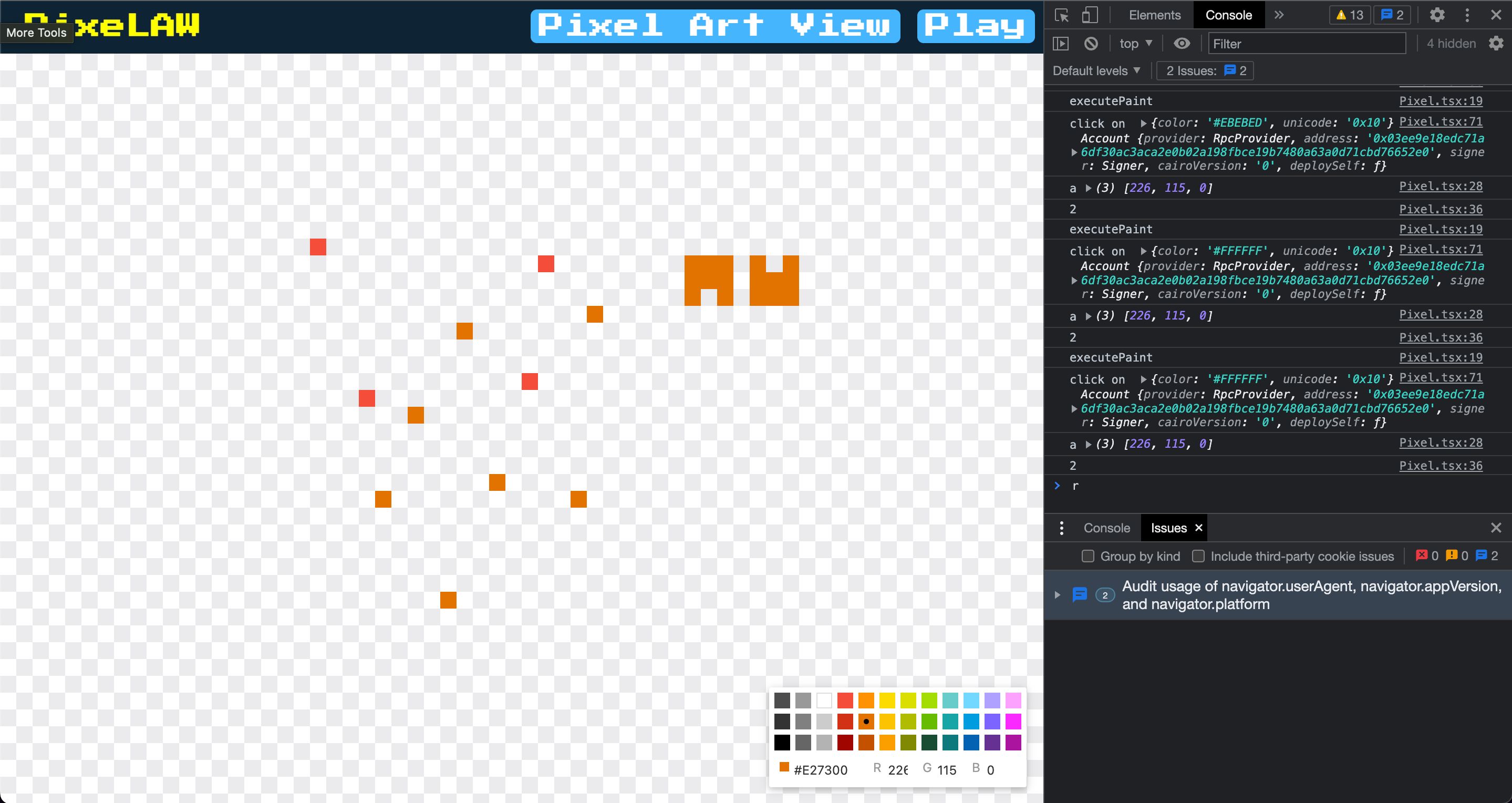1512x803 pixels.
Task: Close the Issues drawer tab with its x
Action: pos(1198,528)
